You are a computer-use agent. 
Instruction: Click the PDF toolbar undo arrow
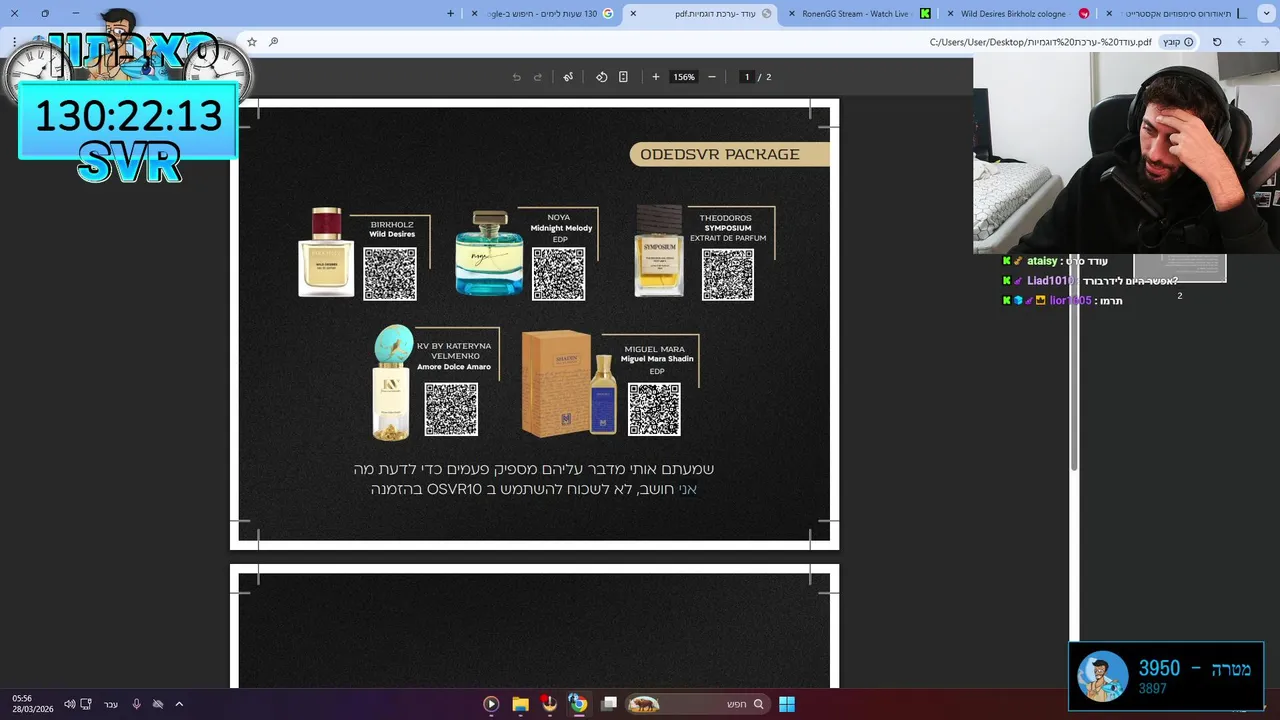click(517, 77)
